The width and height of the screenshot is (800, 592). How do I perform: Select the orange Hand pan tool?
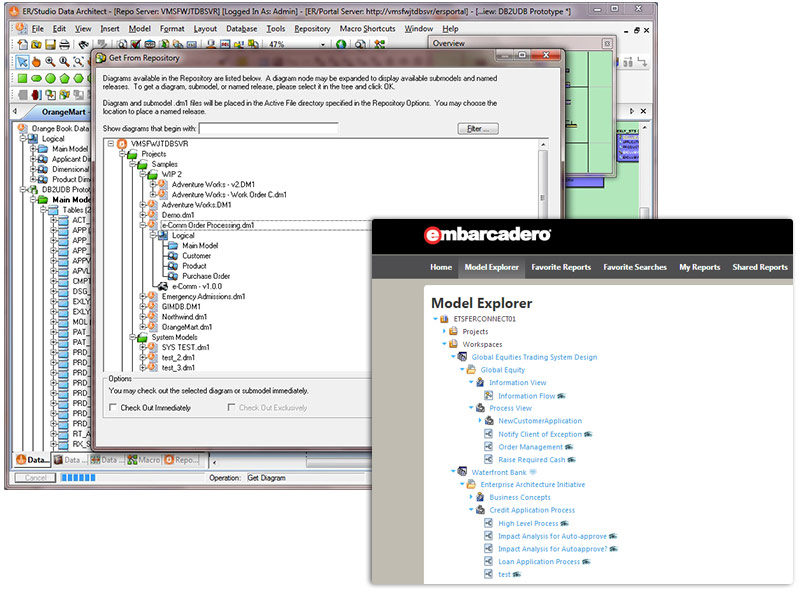tap(36, 62)
